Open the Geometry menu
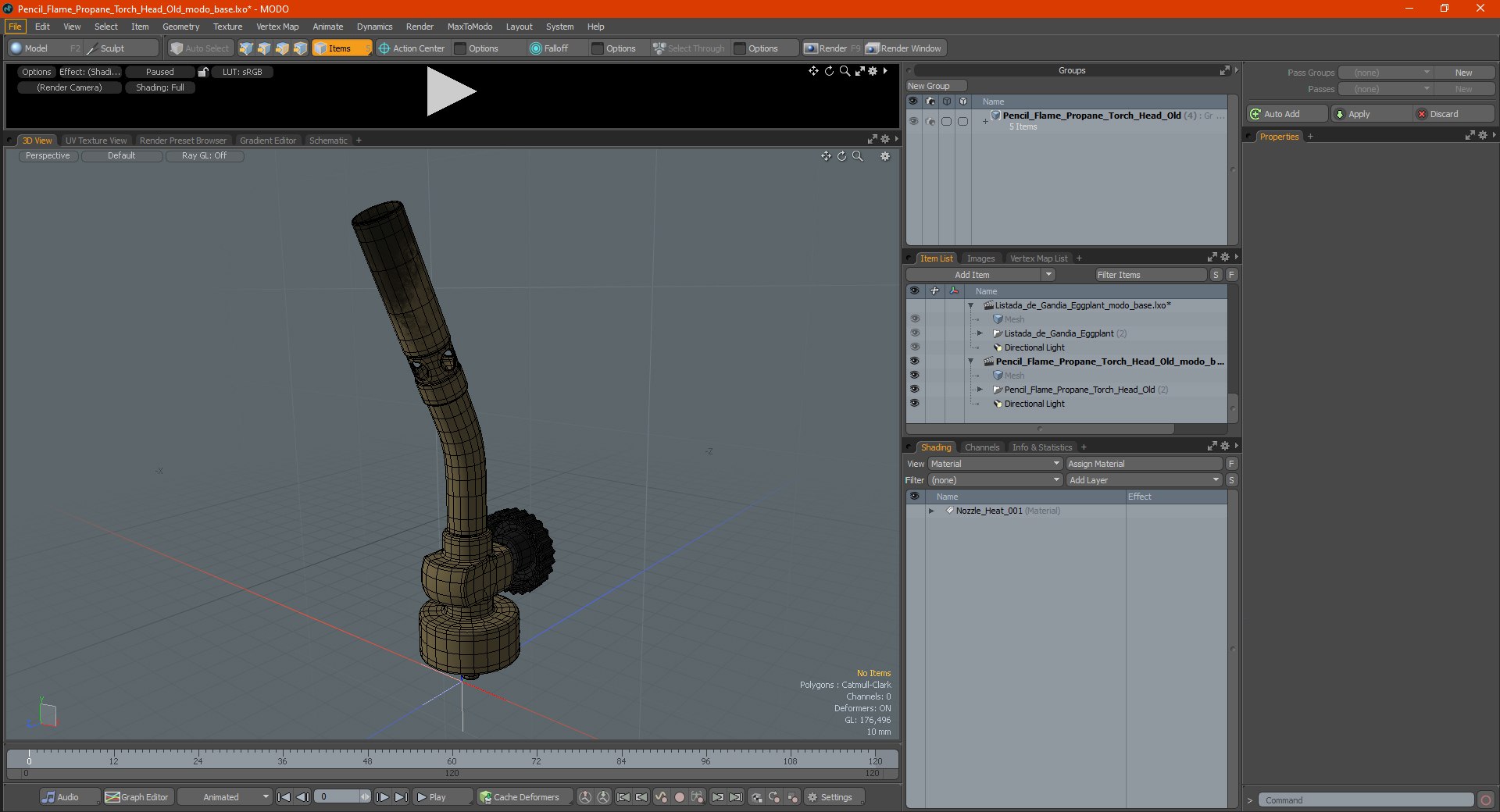Viewport: 1500px width, 812px height. (x=180, y=27)
